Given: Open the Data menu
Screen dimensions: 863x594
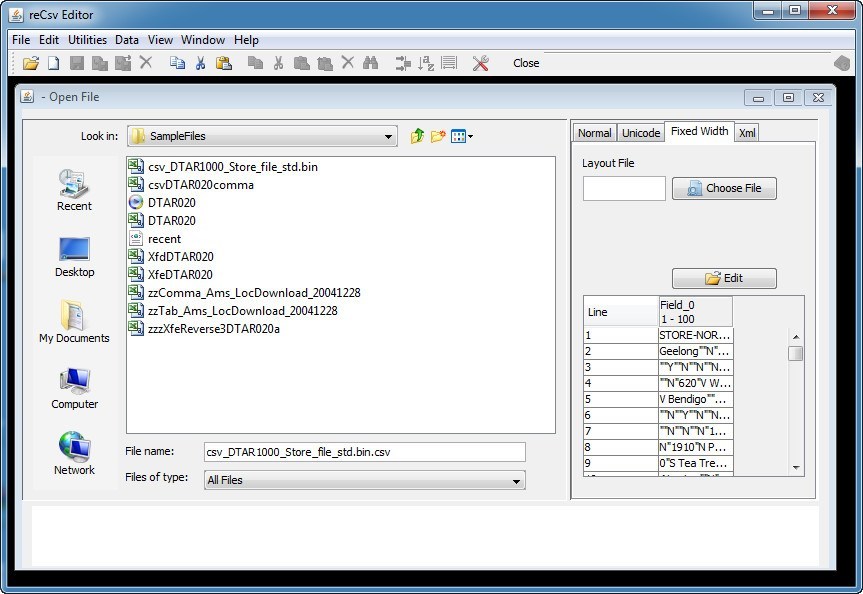Looking at the screenshot, I should tap(127, 40).
